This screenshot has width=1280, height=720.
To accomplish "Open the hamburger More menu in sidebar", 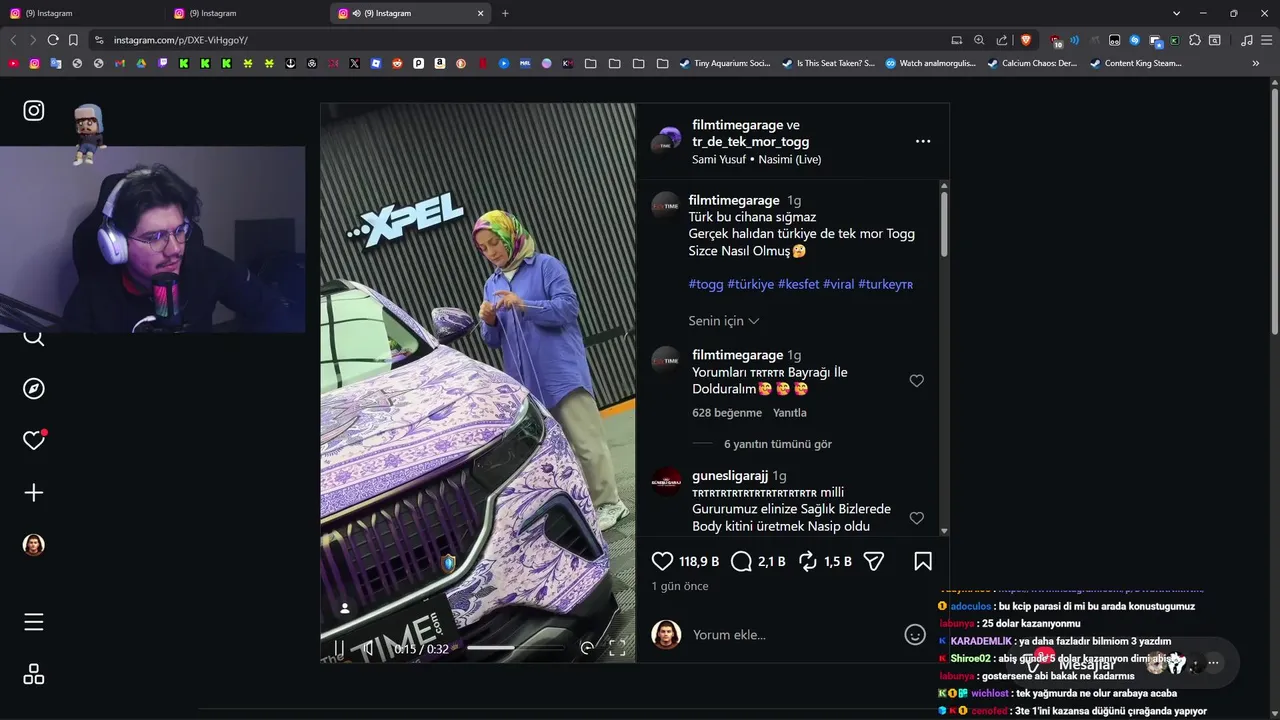I will pos(34,622).
